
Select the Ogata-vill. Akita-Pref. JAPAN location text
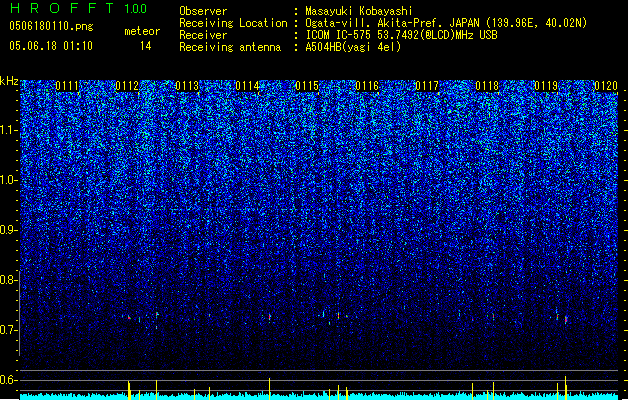(446, 23)
